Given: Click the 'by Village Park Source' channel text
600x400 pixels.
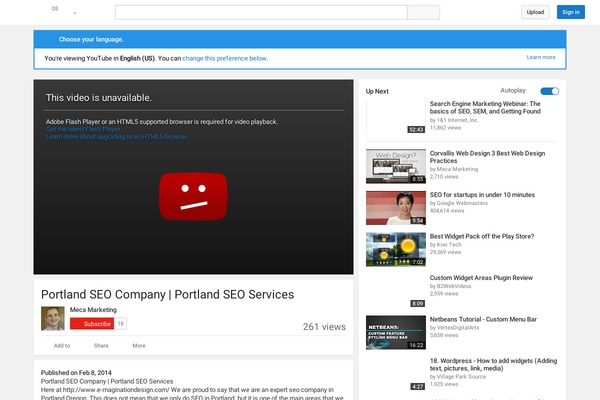Looking at the screenshot, I should coord(458,377).
